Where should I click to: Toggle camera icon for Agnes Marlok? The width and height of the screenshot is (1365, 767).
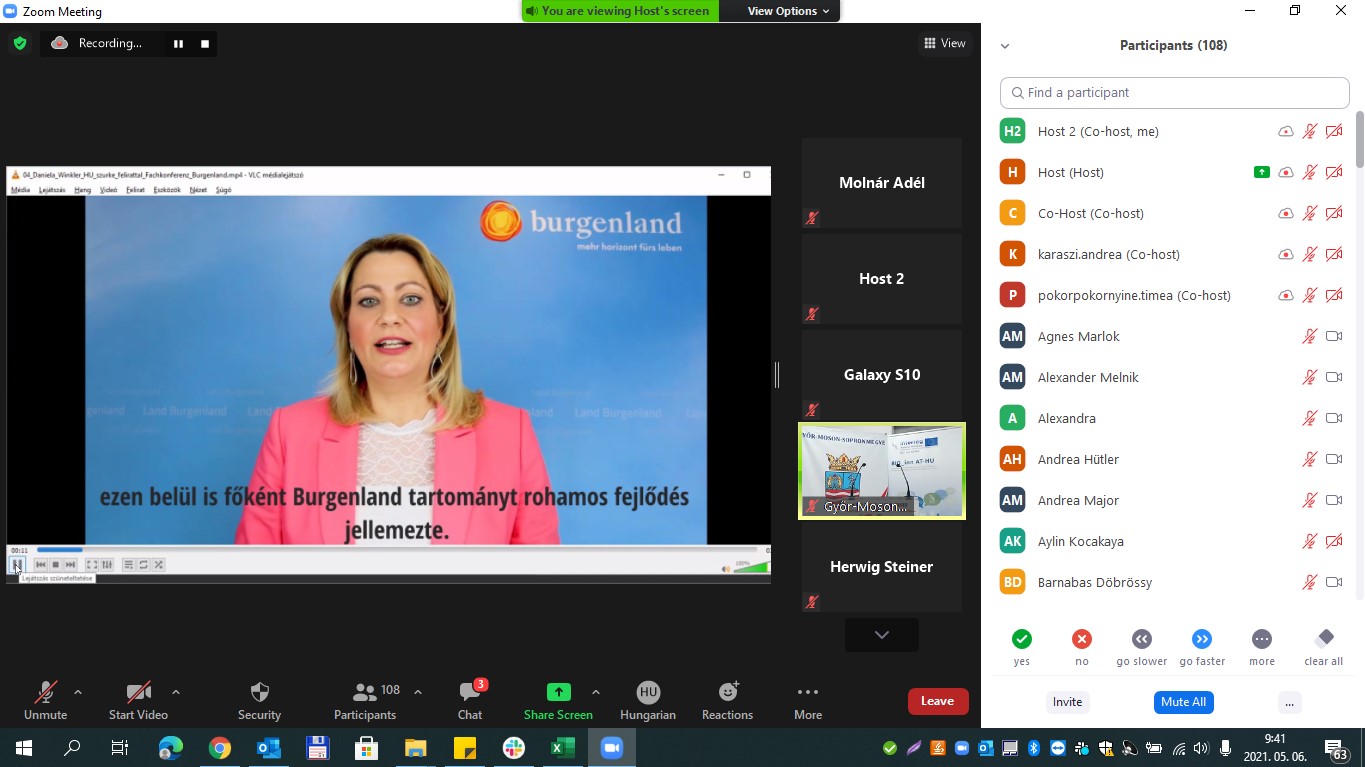(x=1334, y=336)
